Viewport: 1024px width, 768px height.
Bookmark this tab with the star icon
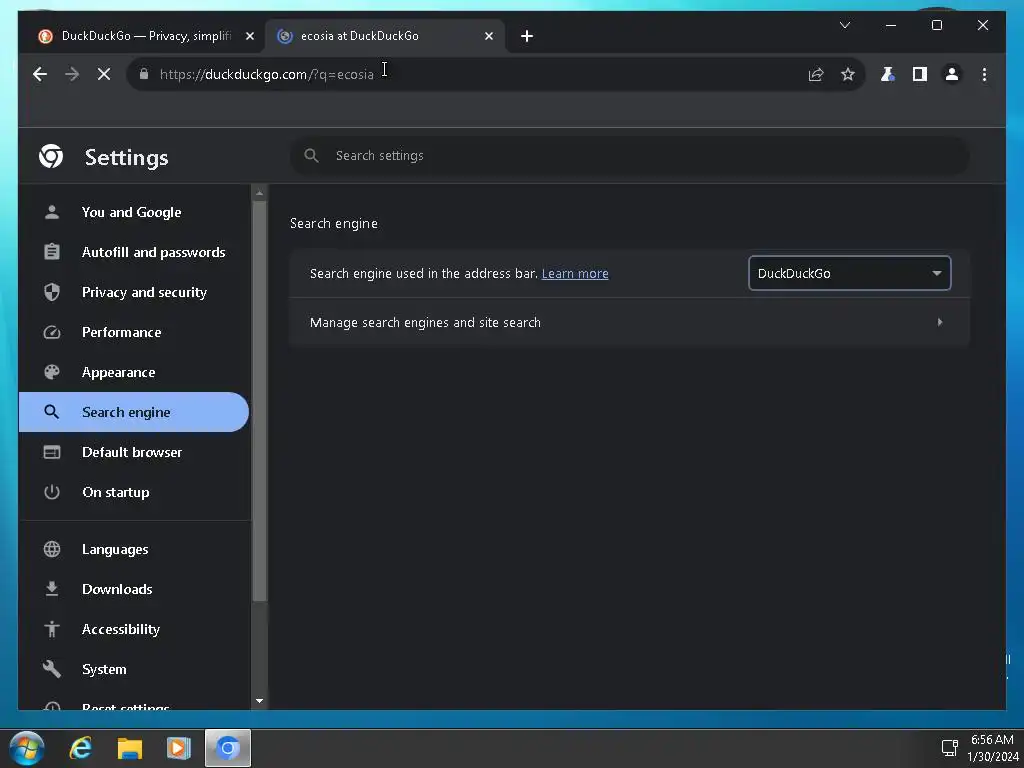pyautogui.click(x=848, y=74)
